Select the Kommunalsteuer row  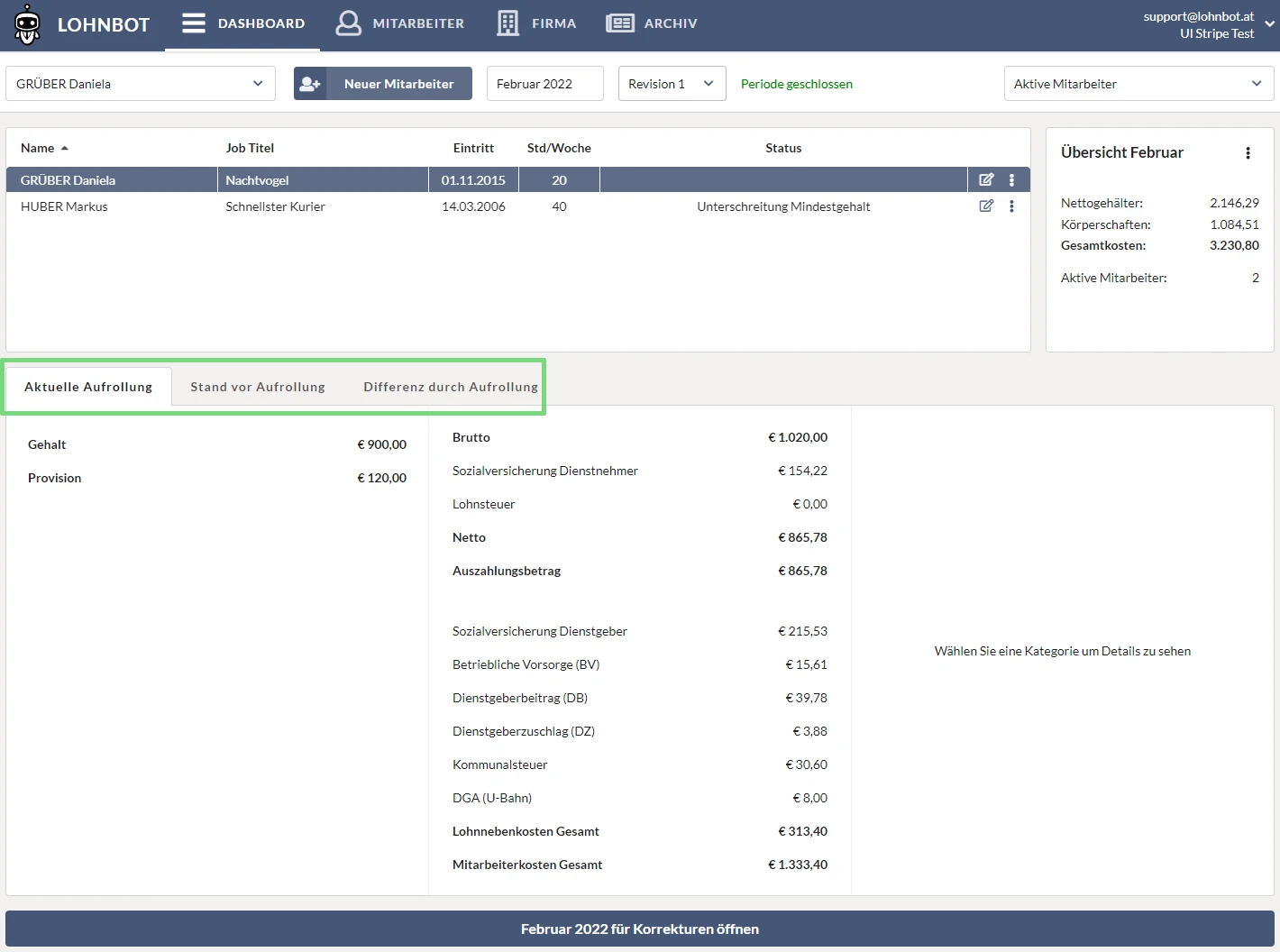click(x=640, y=764)
